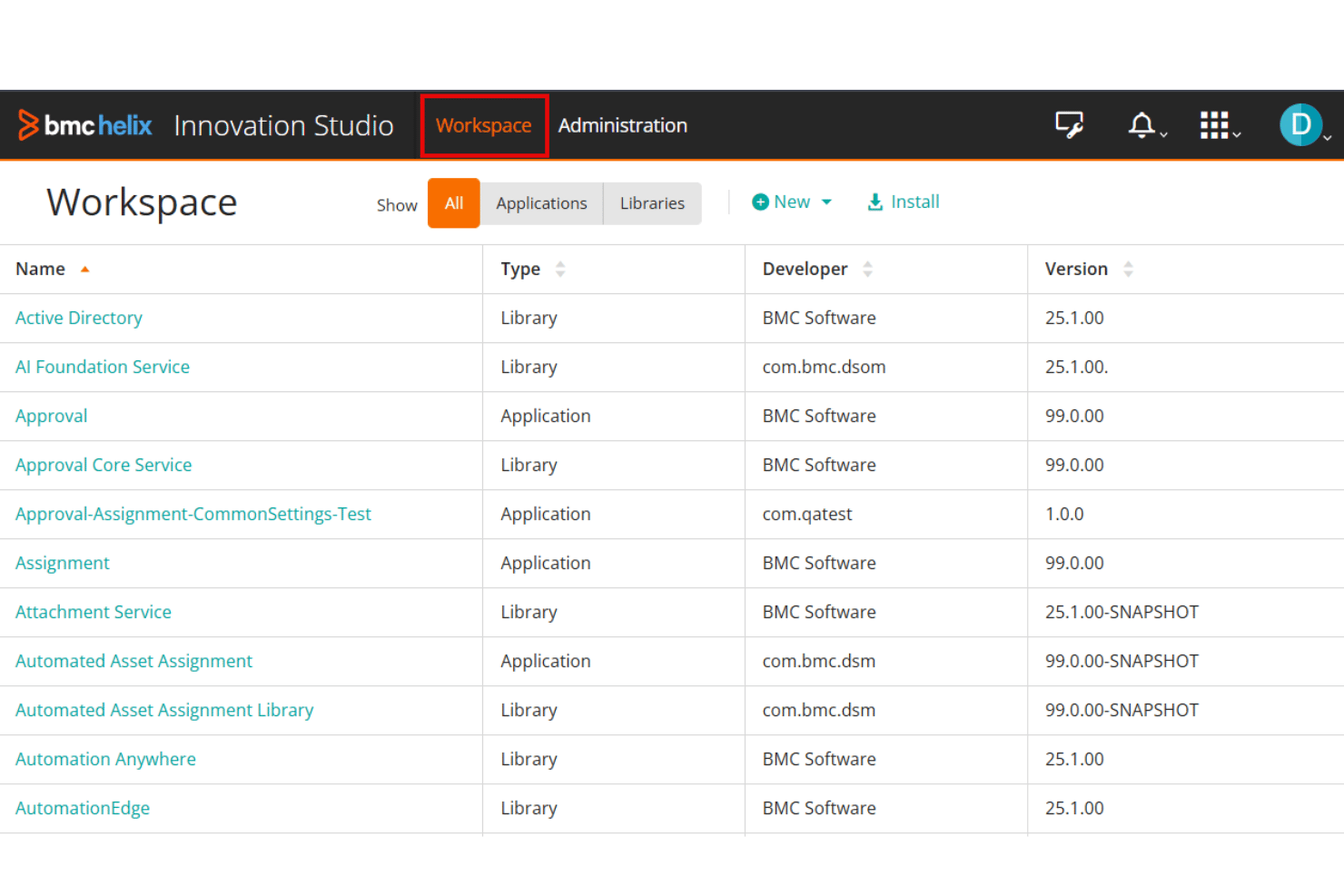
Task: Open AutomationEdge library
Action: click(x=83, y=808)
